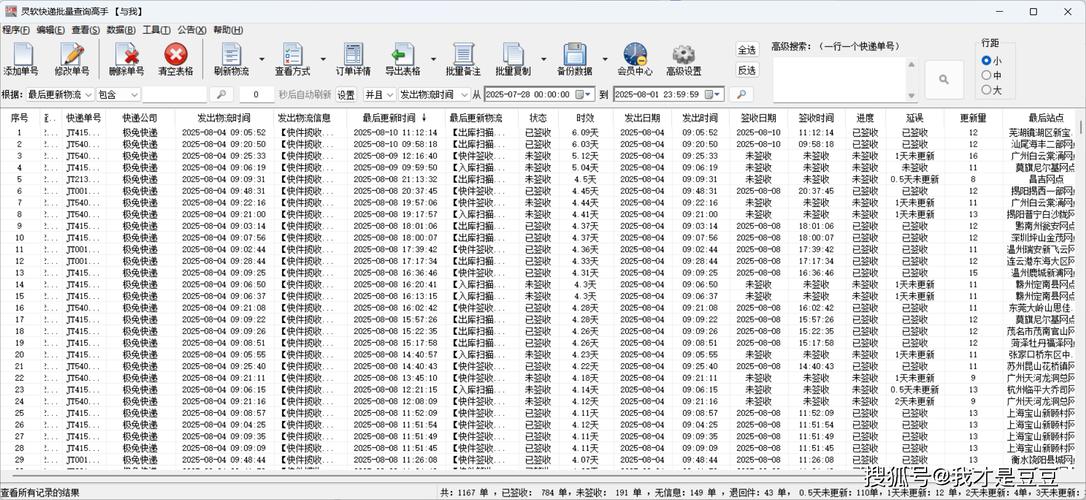Open the 查看(S) menu
The width and height of the screenshot is (1086, 500).
point(86,30)
